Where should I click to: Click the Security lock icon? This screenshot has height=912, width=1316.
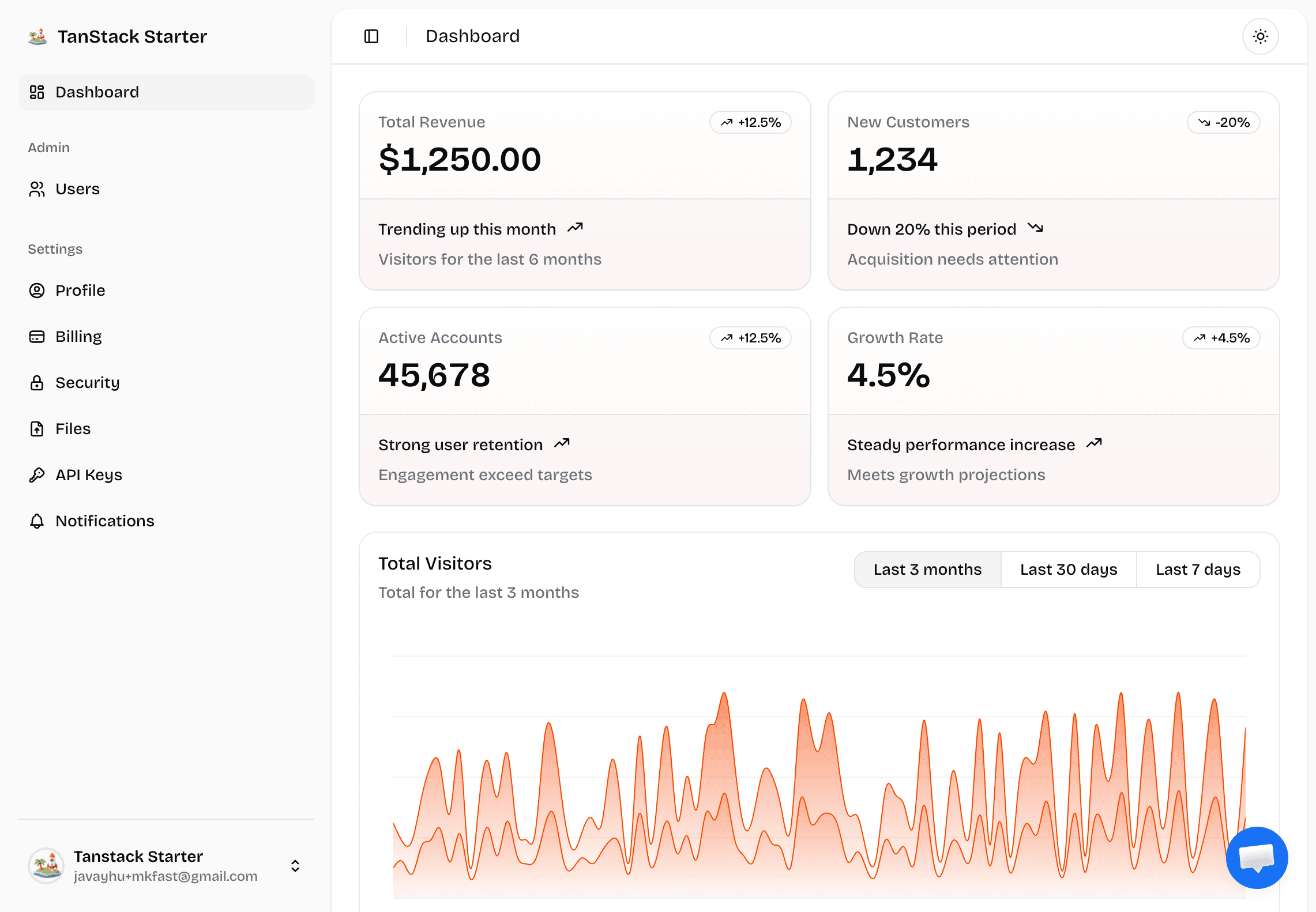click(37, 383)
